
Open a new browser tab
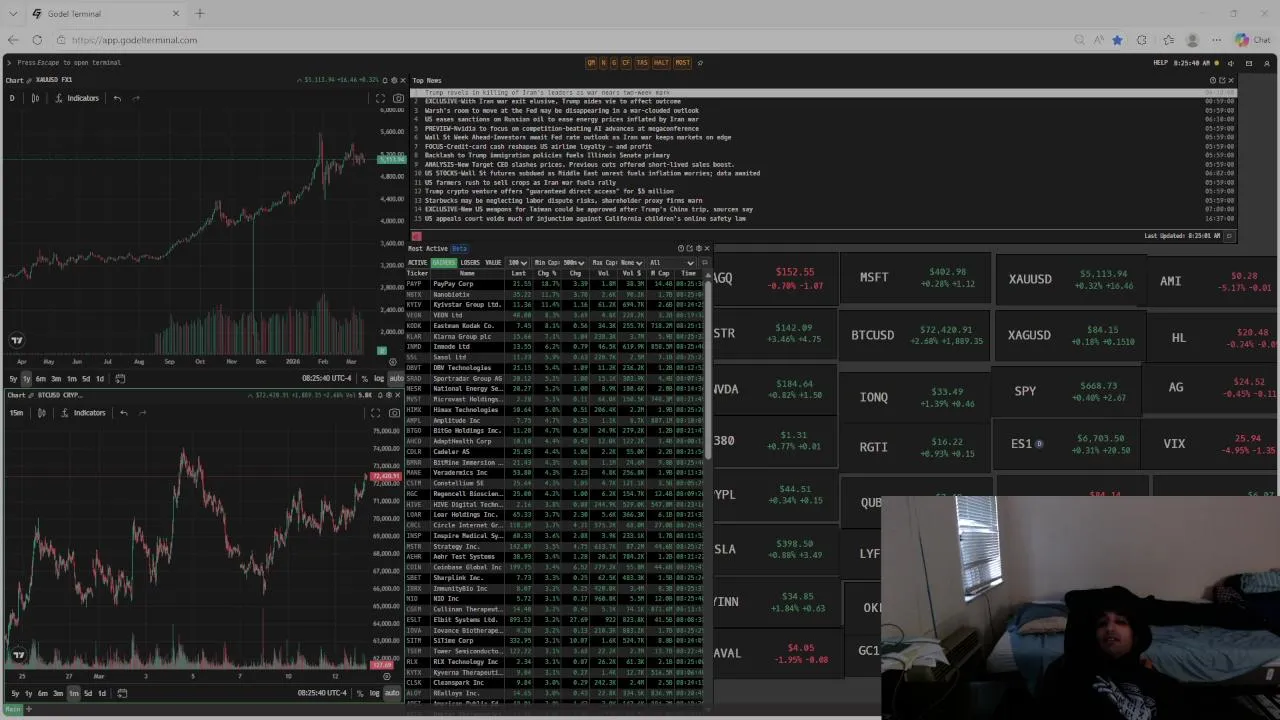tap(199, 13)
